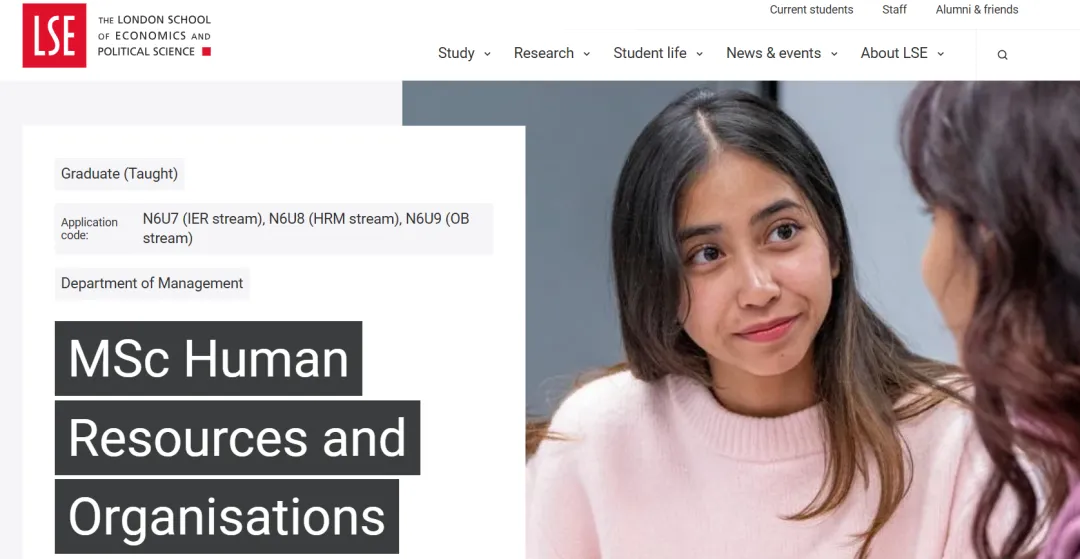Expand the Study menu chevron
The height and width of the screenshot is (559, 1080).
(487, 54)
